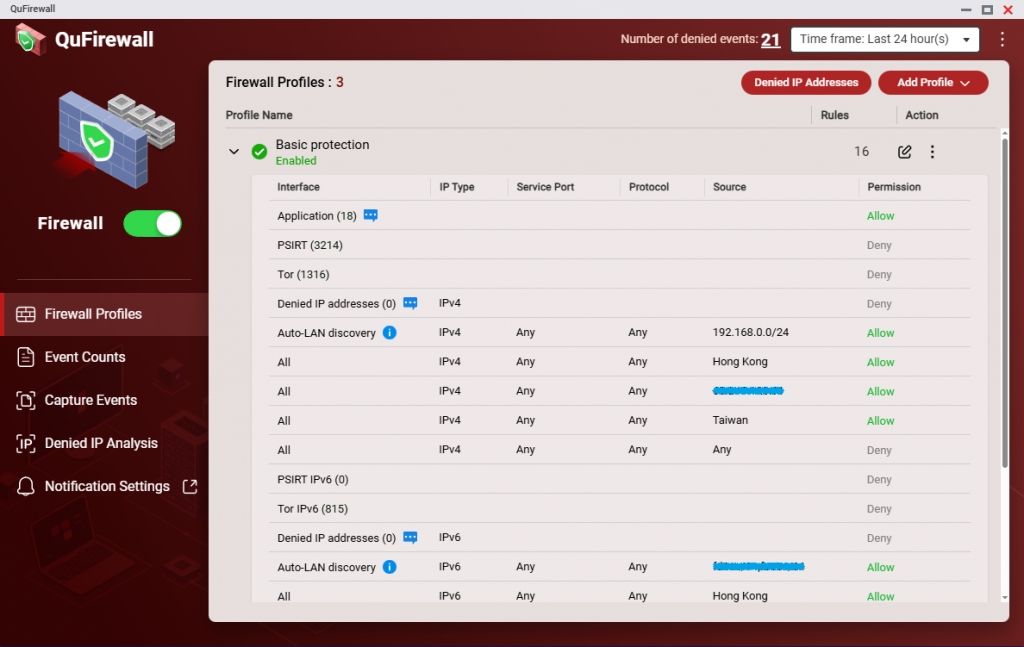Click the Taiwan source cell

(730, 420)
